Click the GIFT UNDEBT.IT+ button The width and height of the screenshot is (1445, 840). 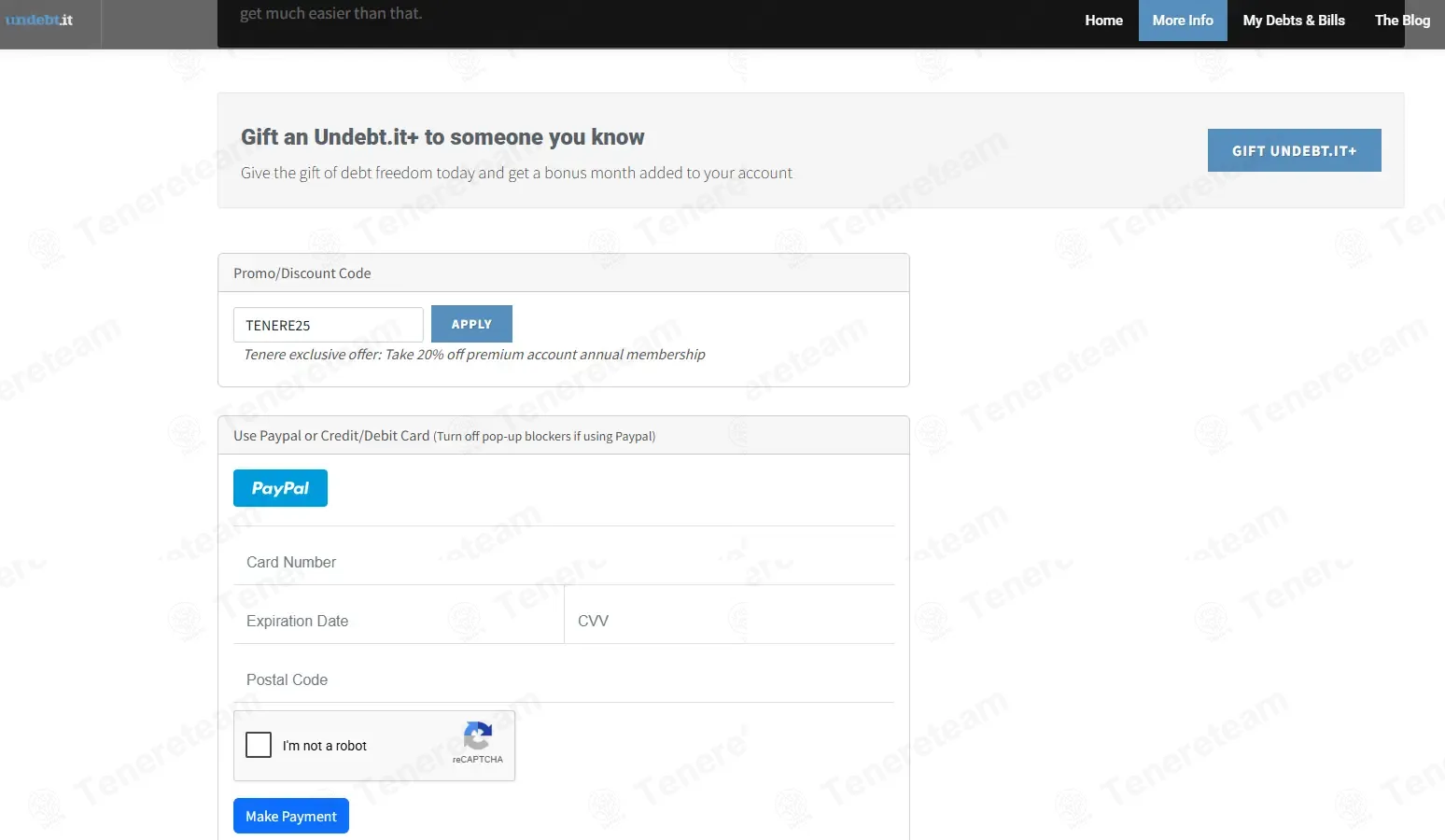tap(1294, 150)
